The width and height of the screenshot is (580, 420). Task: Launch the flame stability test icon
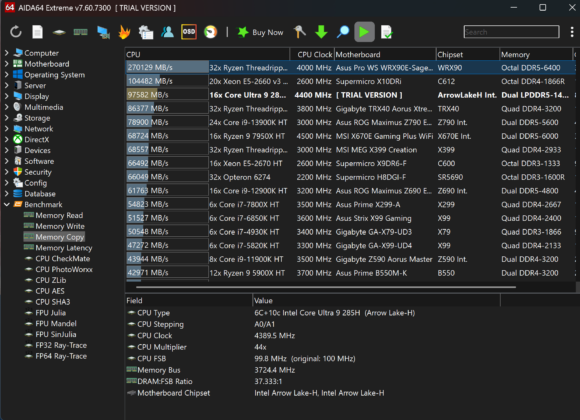124,32
